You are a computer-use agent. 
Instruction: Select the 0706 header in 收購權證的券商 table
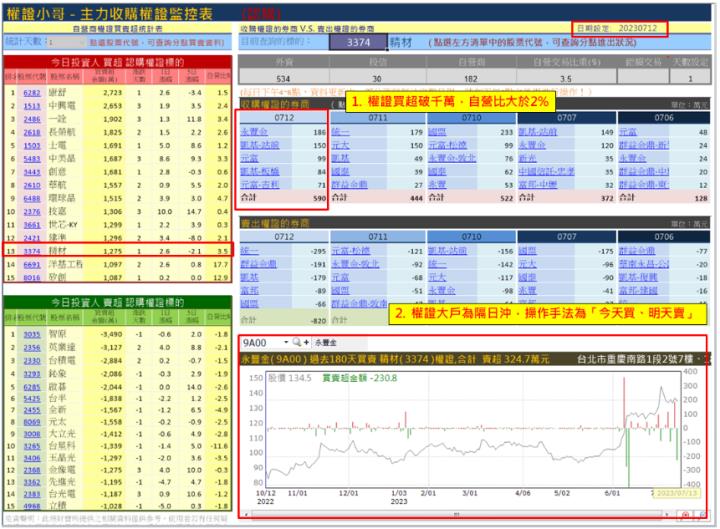[x=664, y=118]
